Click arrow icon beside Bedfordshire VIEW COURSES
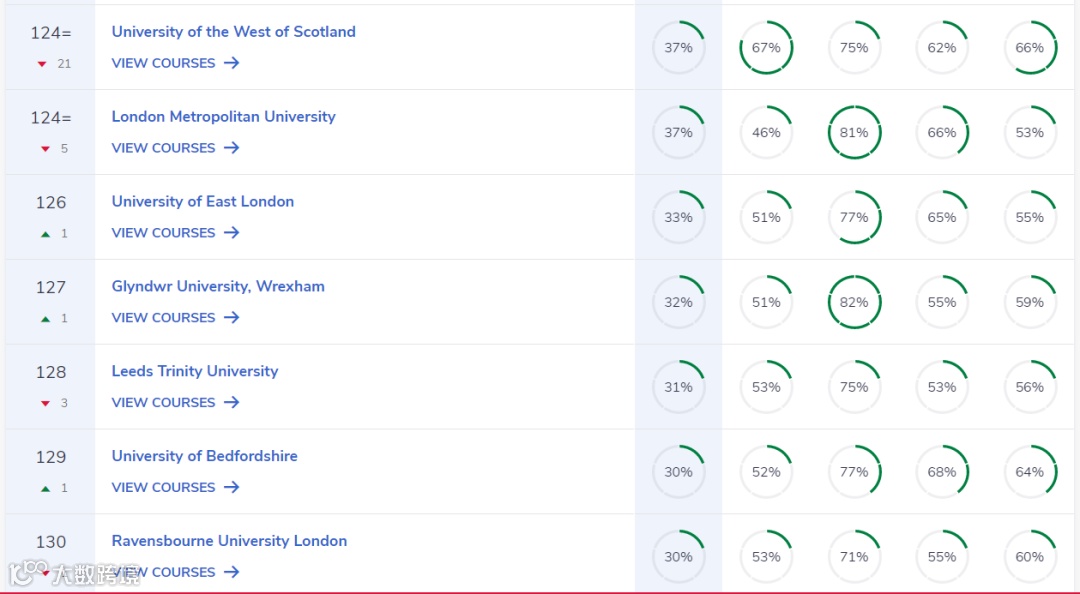Viewport: 1080px width, 594px height. click(x=231, y=487)
